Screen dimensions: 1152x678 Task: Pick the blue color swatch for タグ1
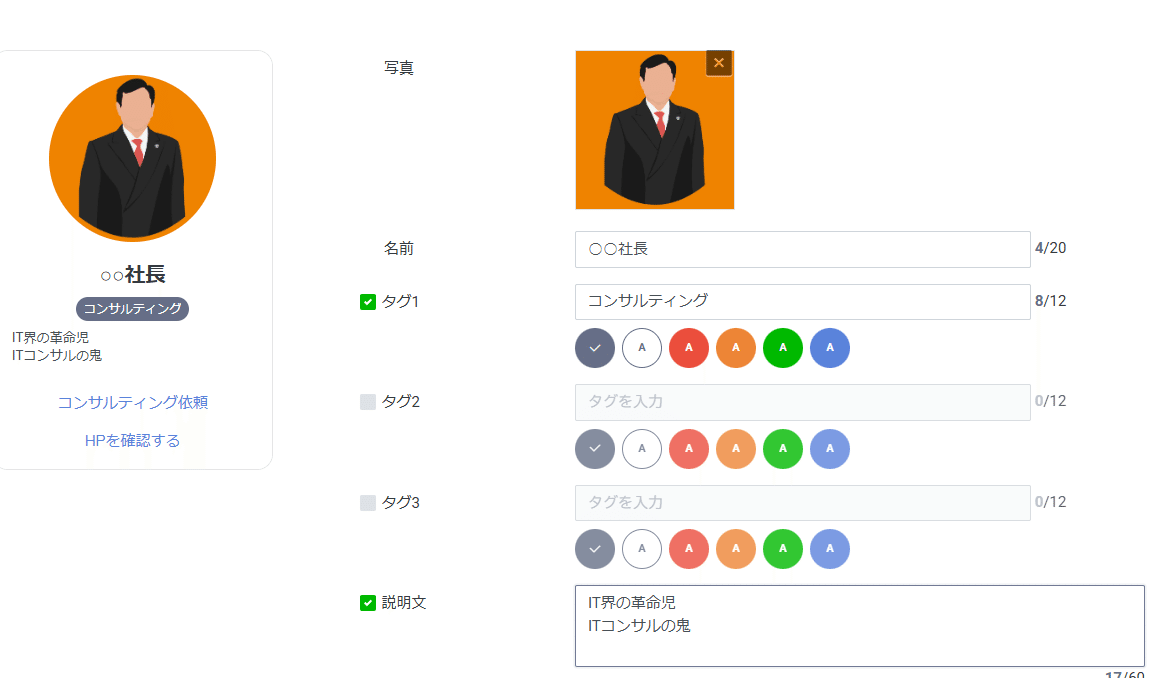[830, 348]
